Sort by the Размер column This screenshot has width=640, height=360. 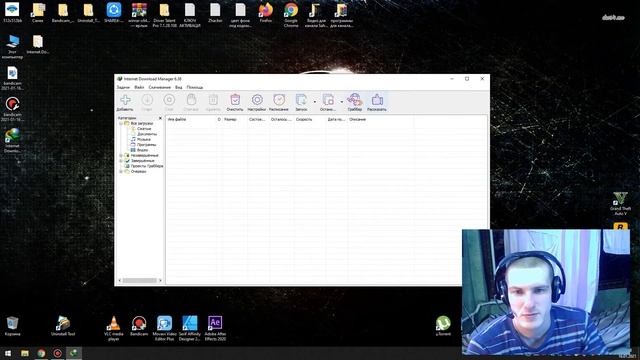[235, 120]
